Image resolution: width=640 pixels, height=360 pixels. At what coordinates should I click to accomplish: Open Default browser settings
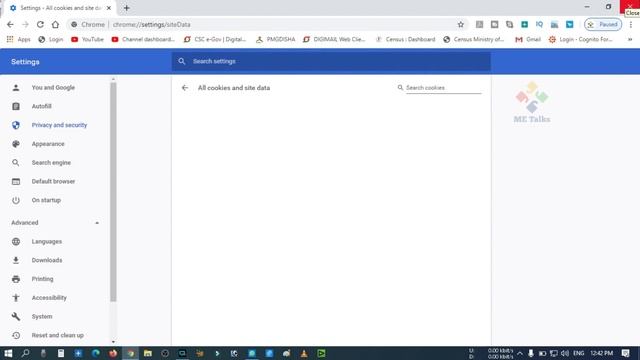click(x=53, y=181)
